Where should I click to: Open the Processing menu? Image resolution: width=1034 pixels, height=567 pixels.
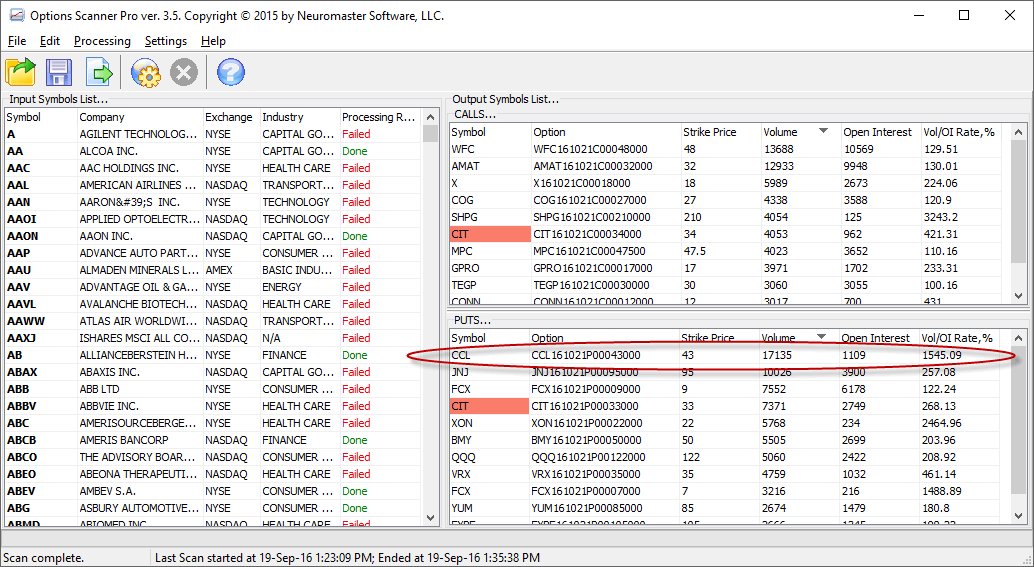pos(102,41)
